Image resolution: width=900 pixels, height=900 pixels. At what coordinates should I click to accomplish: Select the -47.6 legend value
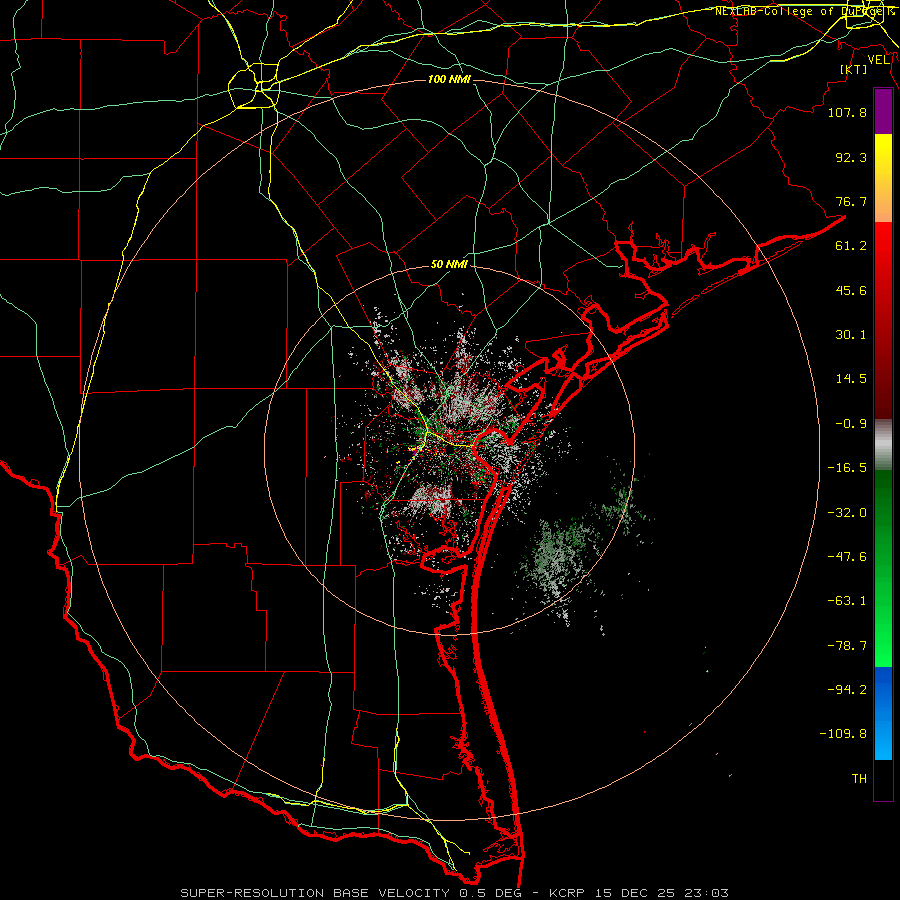[847, 557]
